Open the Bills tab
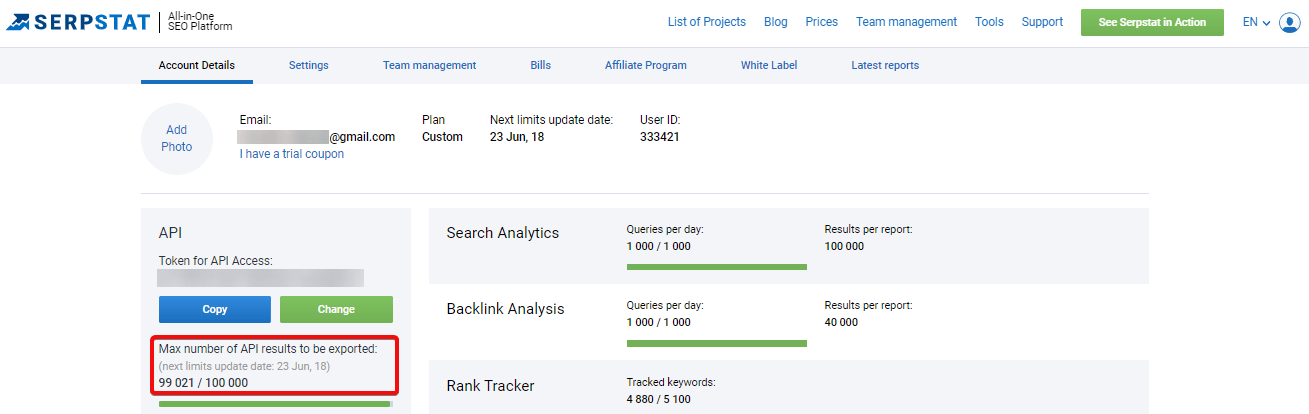1309x414 pixels. tap(540, 66)
